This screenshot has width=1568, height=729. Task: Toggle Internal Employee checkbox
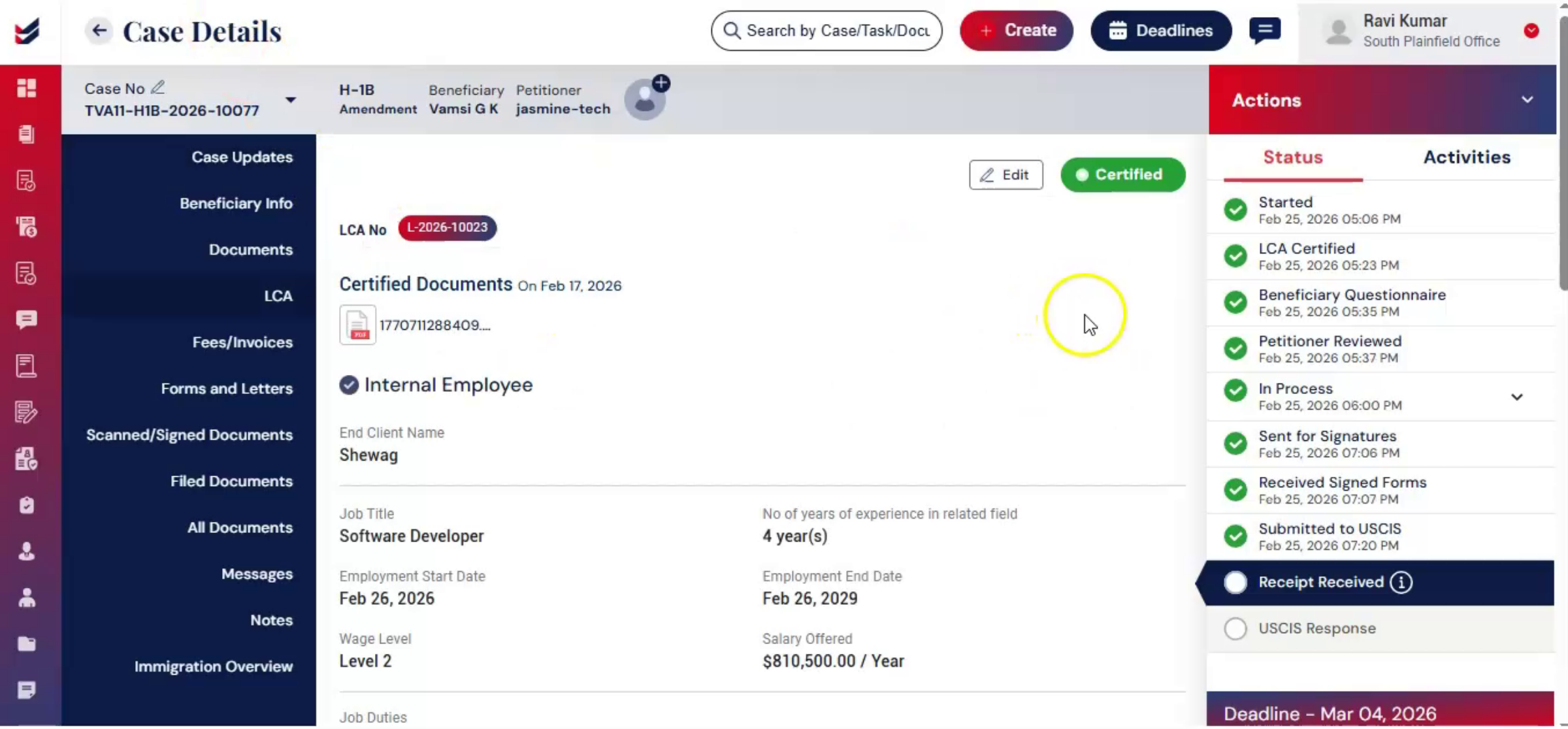349,385
